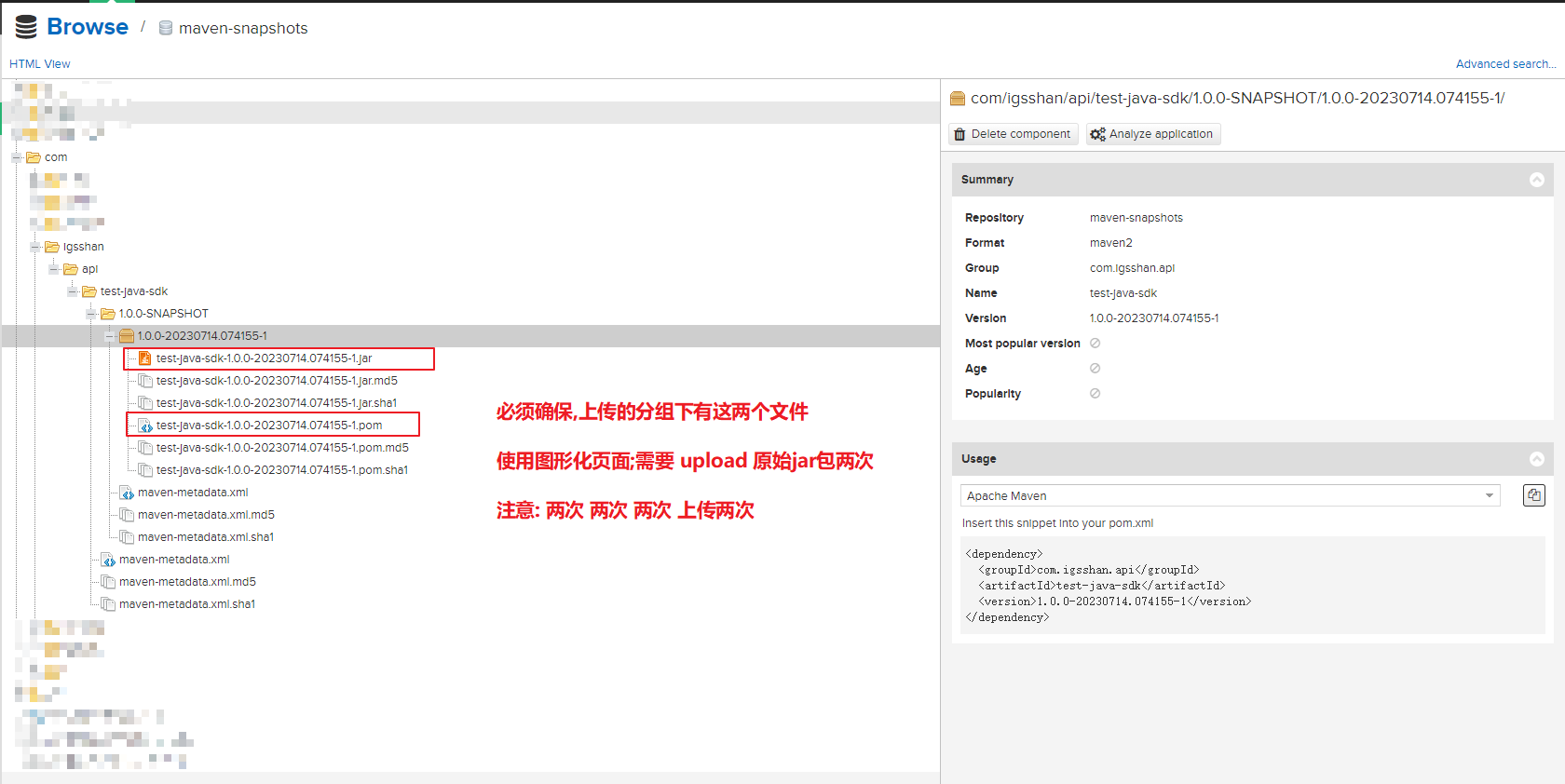This screenshot has width=1565, height=784.
Task: Open the Apache Maven usage dropdown
Action: tap(1230, 496)
